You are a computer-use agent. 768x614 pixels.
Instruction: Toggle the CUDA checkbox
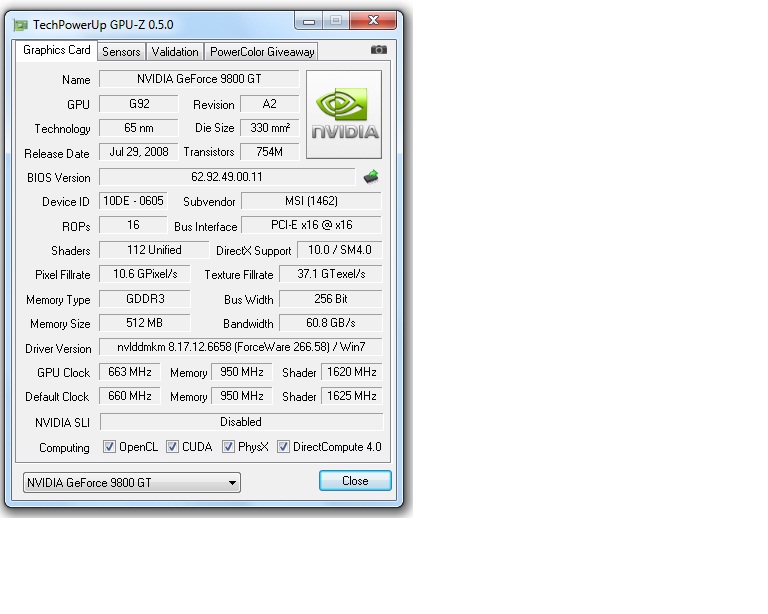pyautogui.click(x=172, y=447)
